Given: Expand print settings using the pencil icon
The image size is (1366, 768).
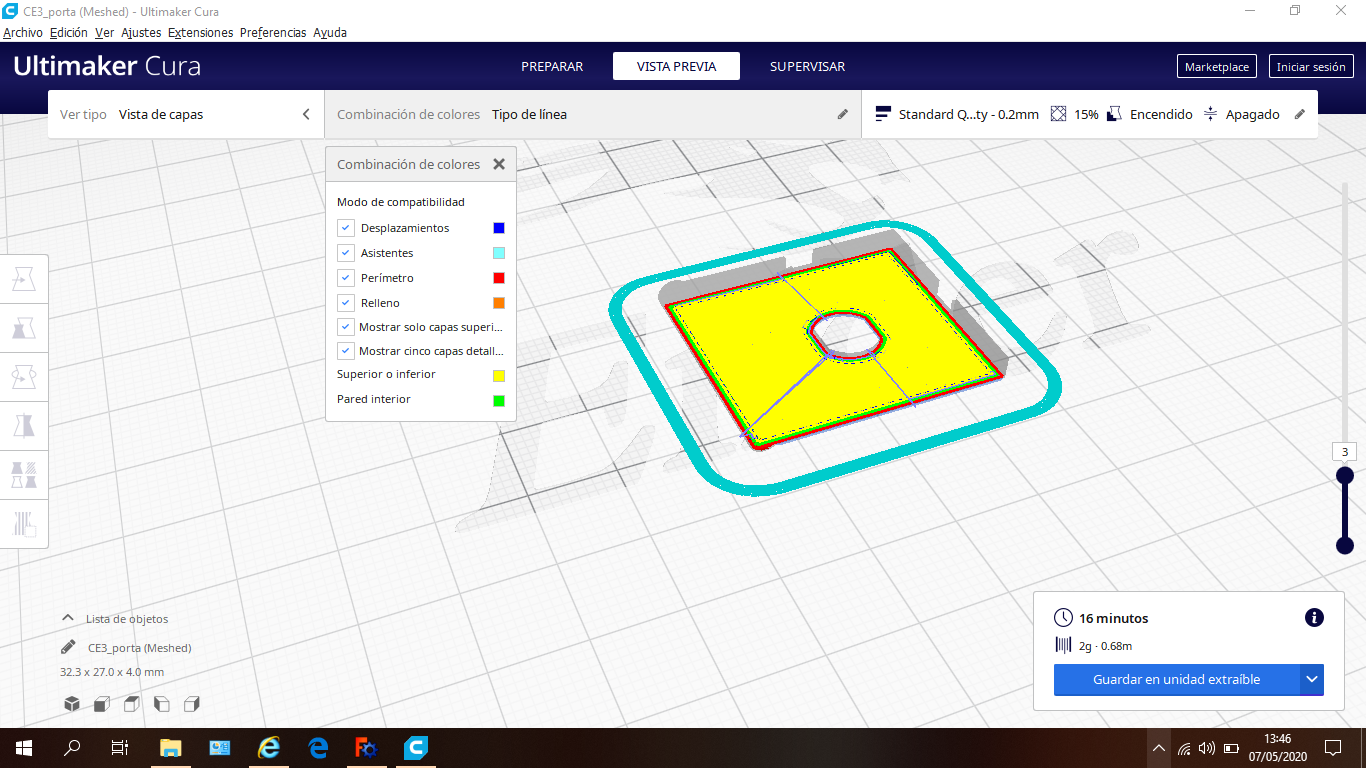Looking at the screenshot, I should tap(1300, 114).
